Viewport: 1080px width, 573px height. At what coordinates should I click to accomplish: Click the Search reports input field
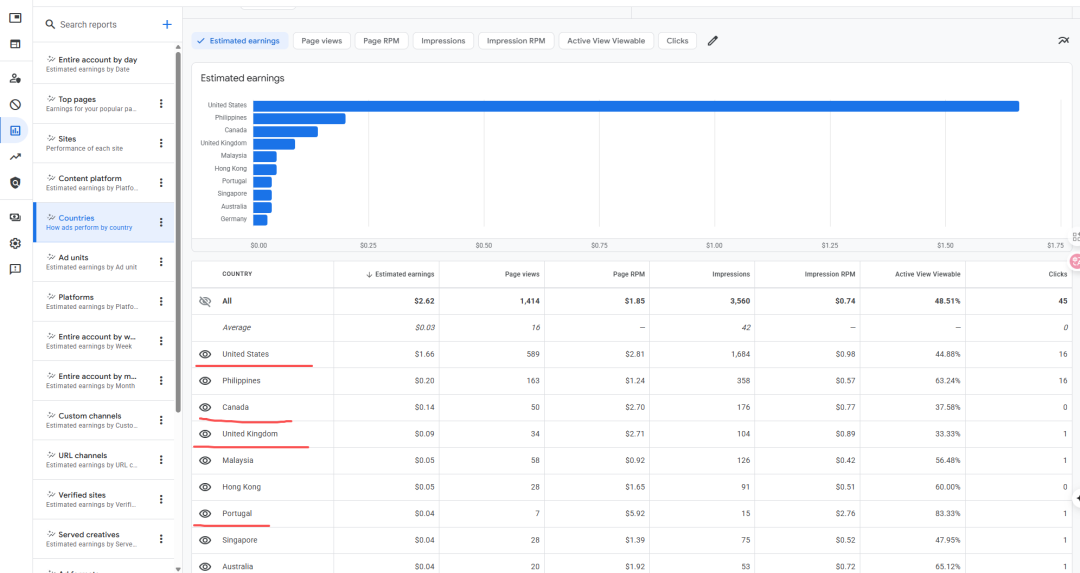click(x=100, y=24)
